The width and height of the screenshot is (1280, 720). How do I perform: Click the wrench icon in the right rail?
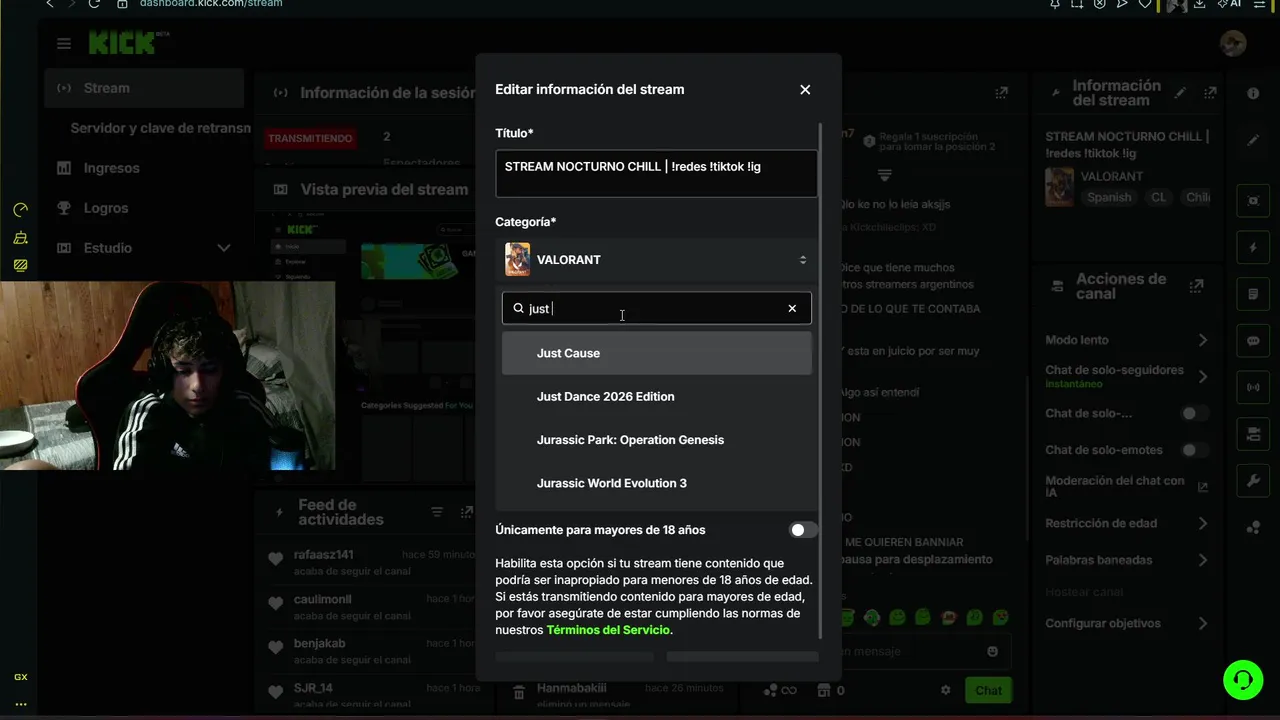coord(1253,481)
